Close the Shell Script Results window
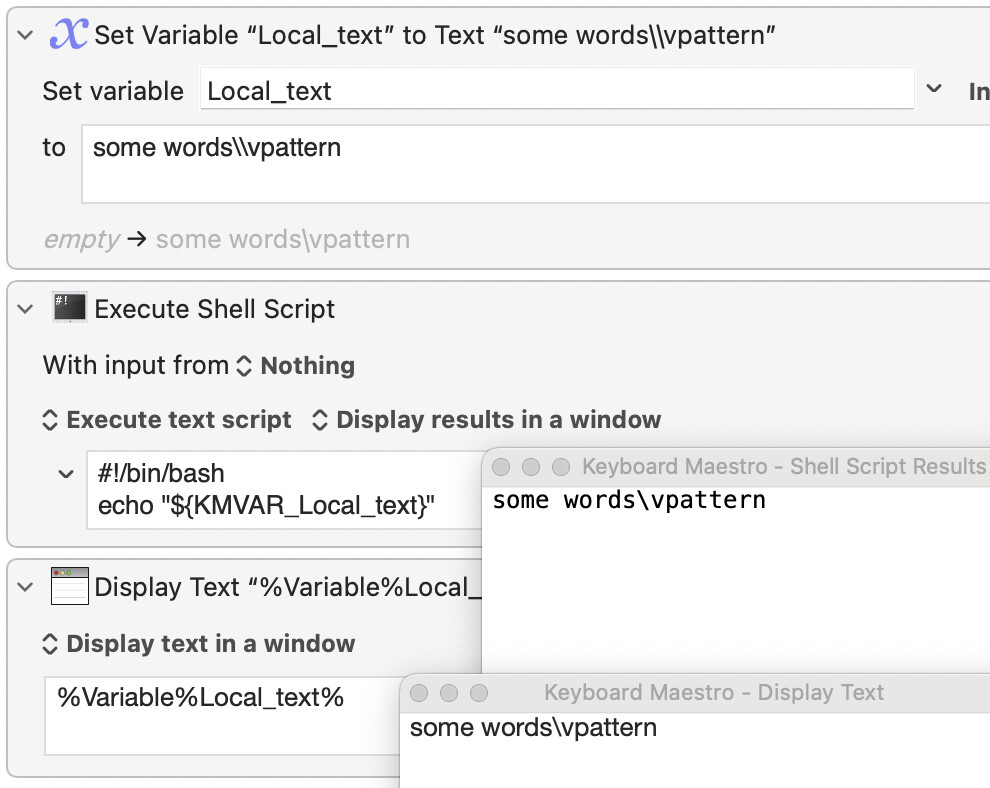Screen dimensions: 990x788 (x=501, y=467)
